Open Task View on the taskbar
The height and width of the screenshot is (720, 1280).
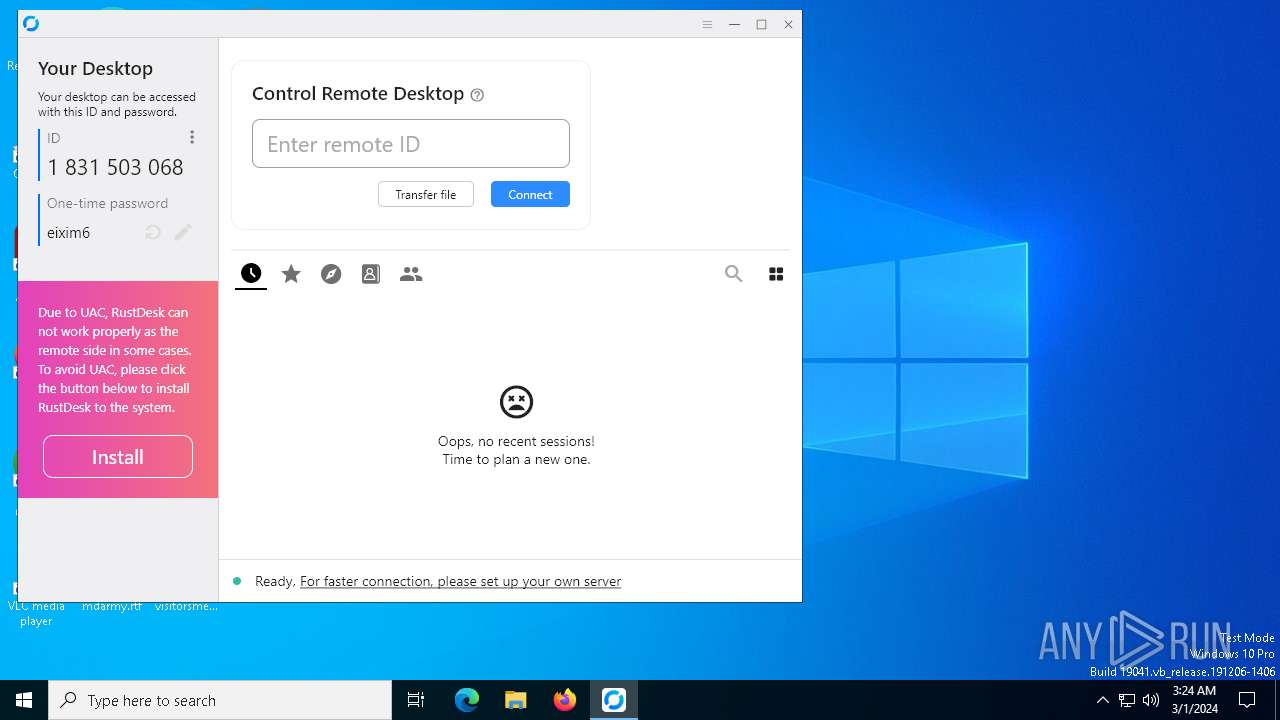[416, 700]
